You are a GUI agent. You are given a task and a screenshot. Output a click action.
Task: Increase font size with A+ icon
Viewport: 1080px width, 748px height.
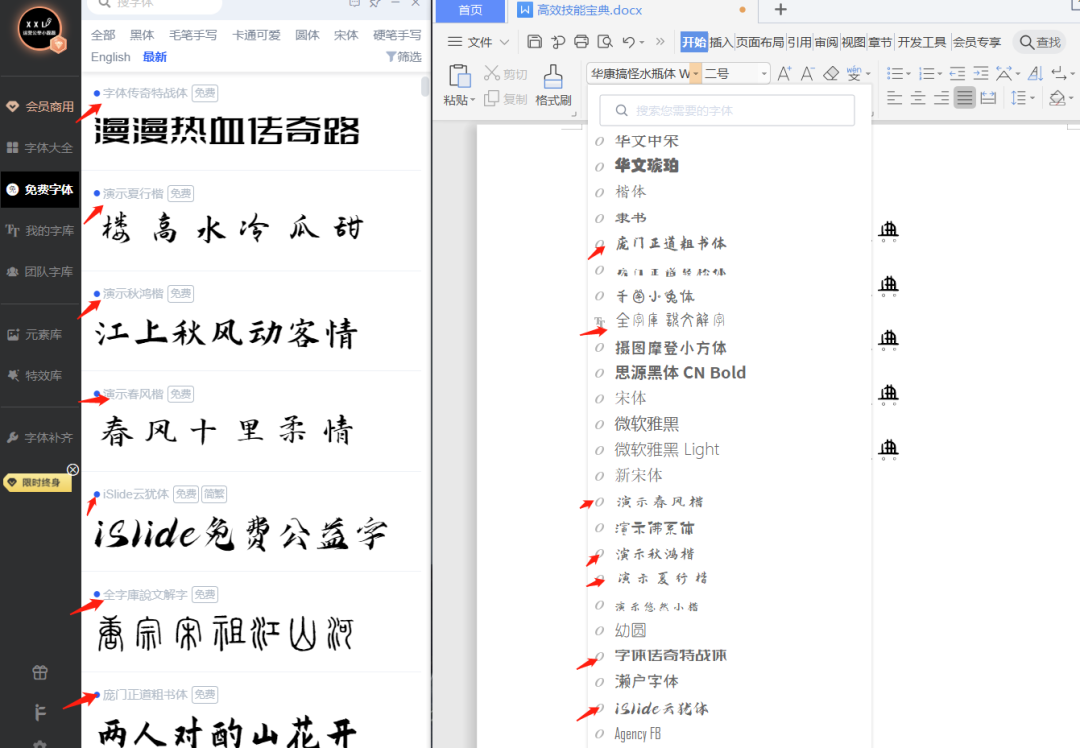point(784,74)
